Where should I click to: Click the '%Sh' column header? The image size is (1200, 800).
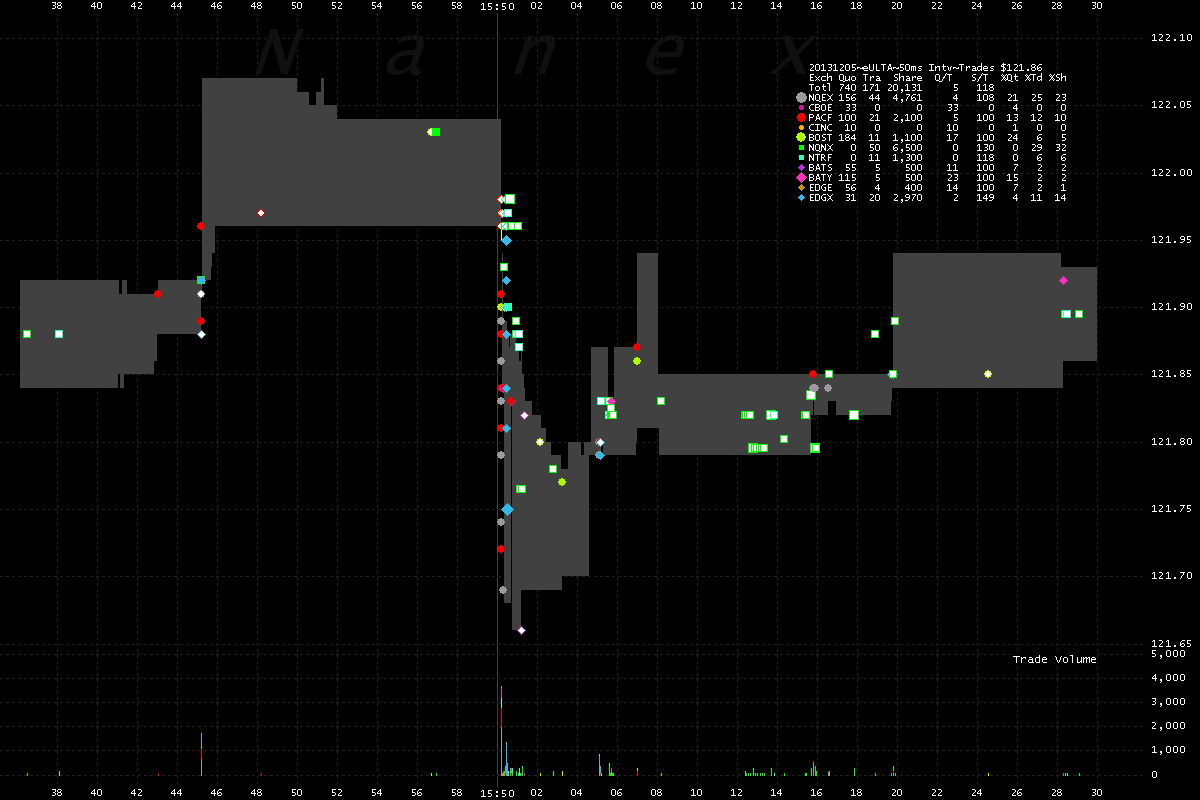pyautogui.click(x=1058, y=78)
